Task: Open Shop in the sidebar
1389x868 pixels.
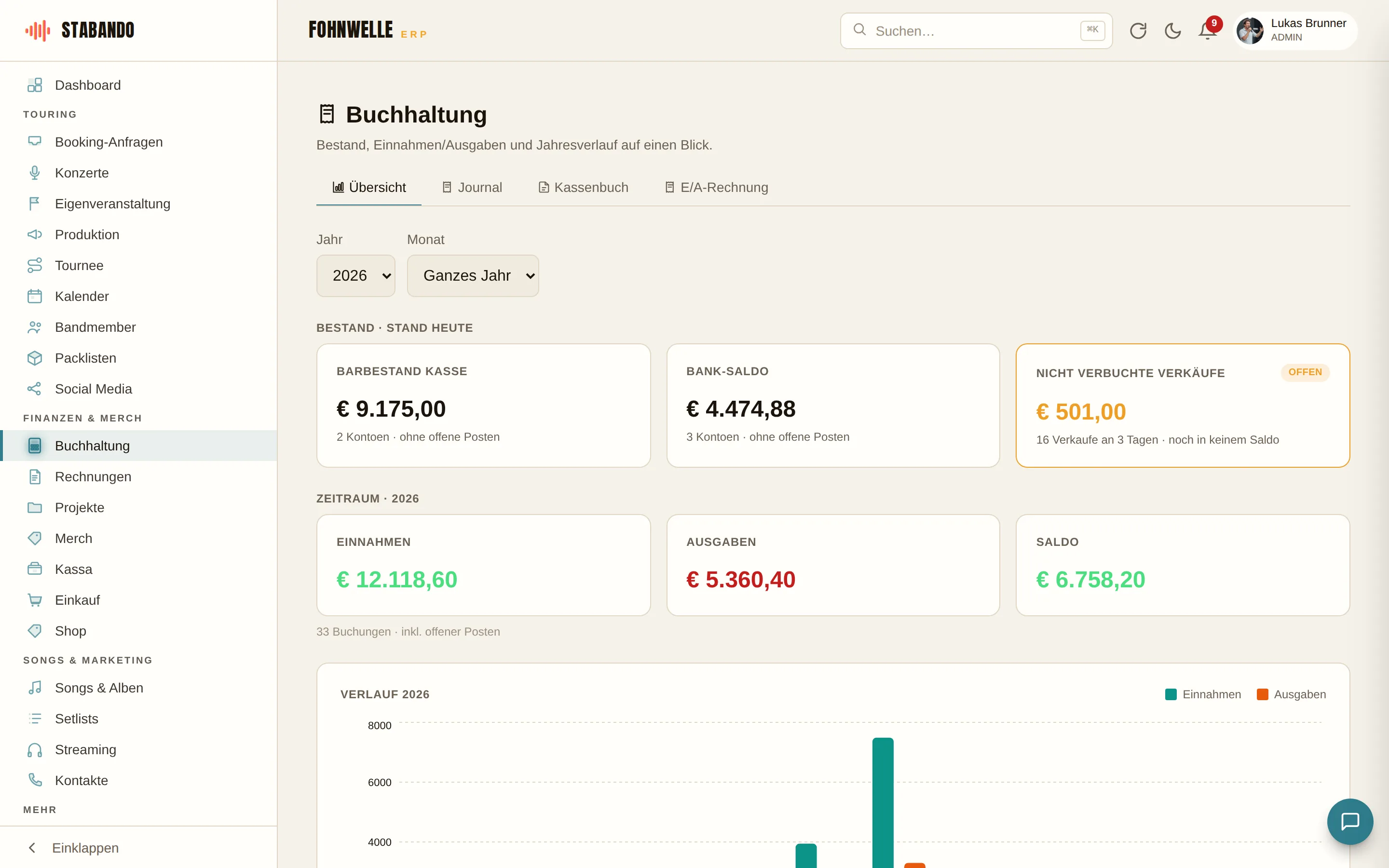Action: click(138, 631)
